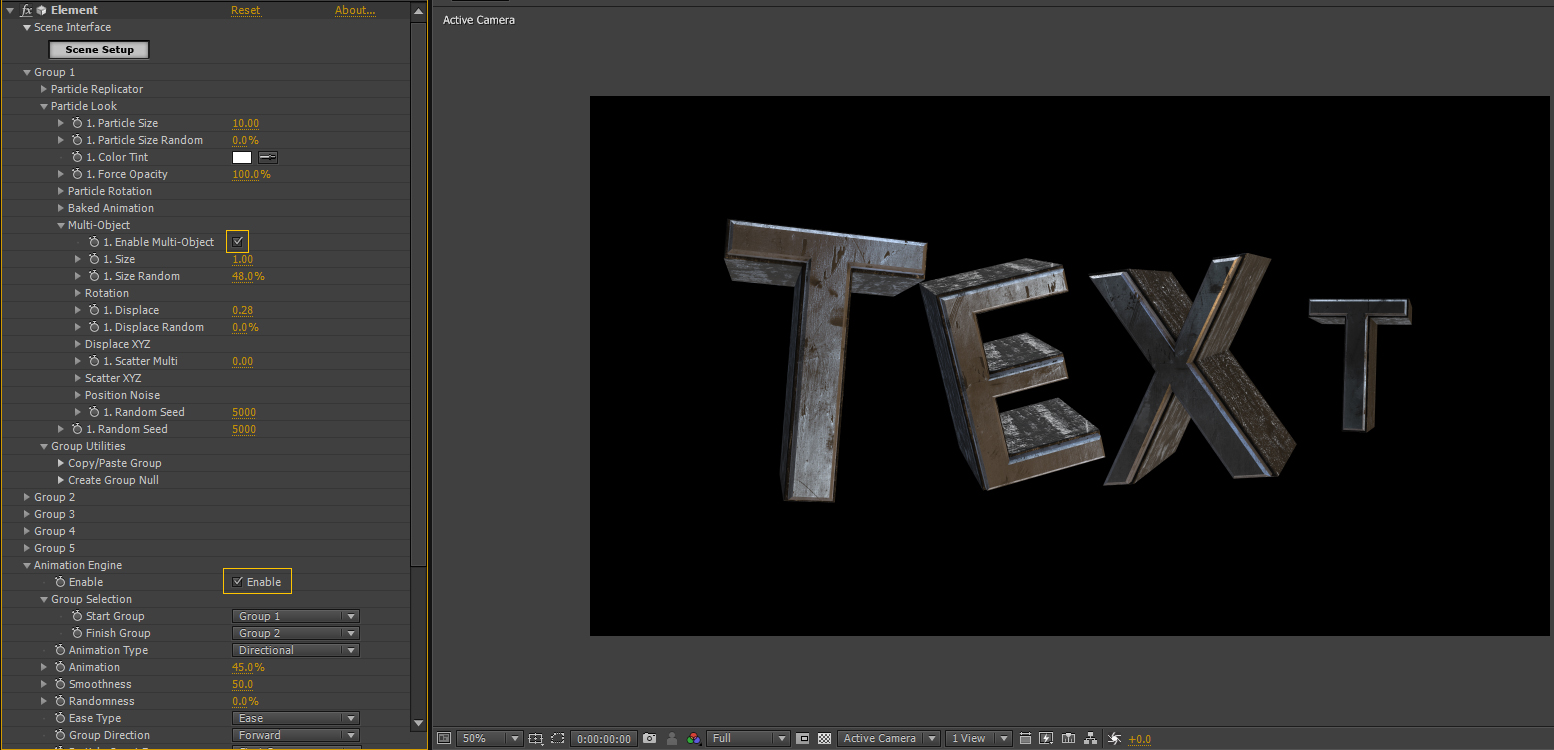Screen dimensions: 1554x750
Task: Expand Group 2 in the effect tree
Action: click(27, 497)
